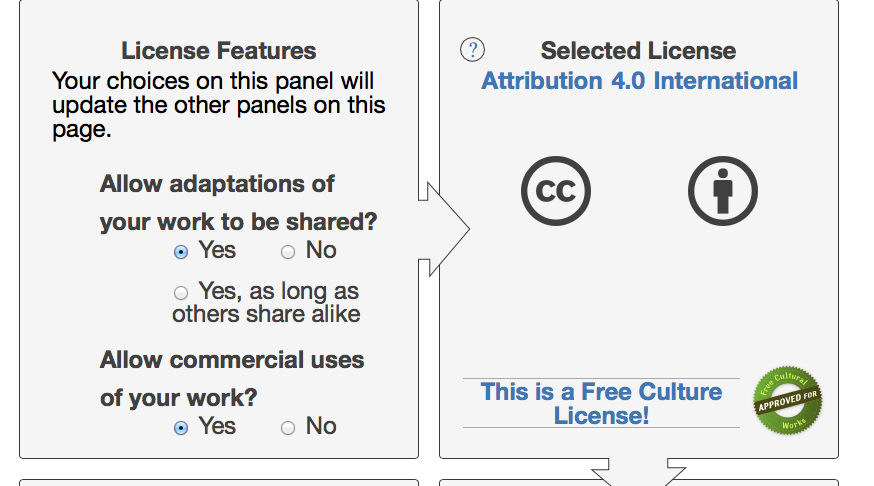Choose the share alike adaptations option
The width and height of the screenshot is (874, 486).
coord(181,293)
